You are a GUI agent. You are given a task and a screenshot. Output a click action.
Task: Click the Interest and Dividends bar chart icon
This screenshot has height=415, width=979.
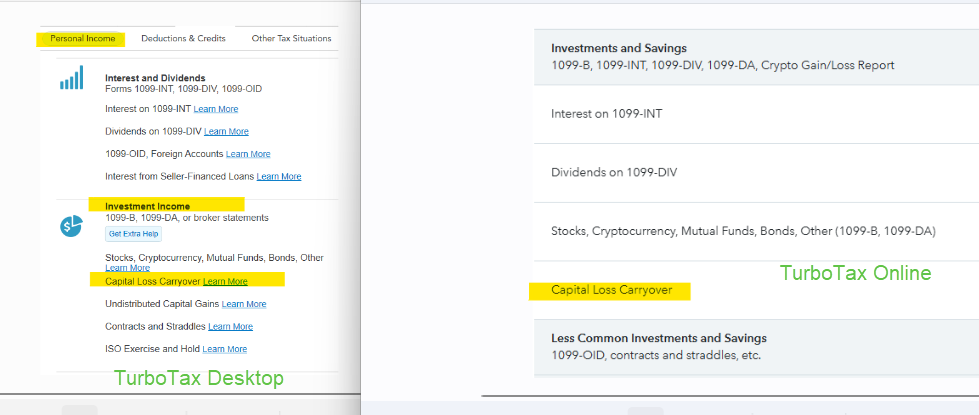(x=71, y=77)
